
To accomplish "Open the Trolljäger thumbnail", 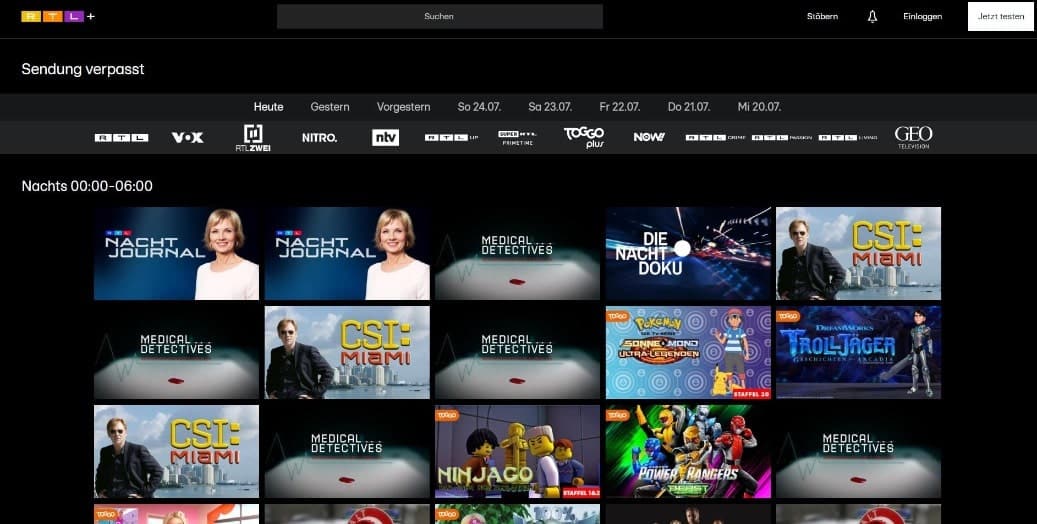I will (858, 353).
